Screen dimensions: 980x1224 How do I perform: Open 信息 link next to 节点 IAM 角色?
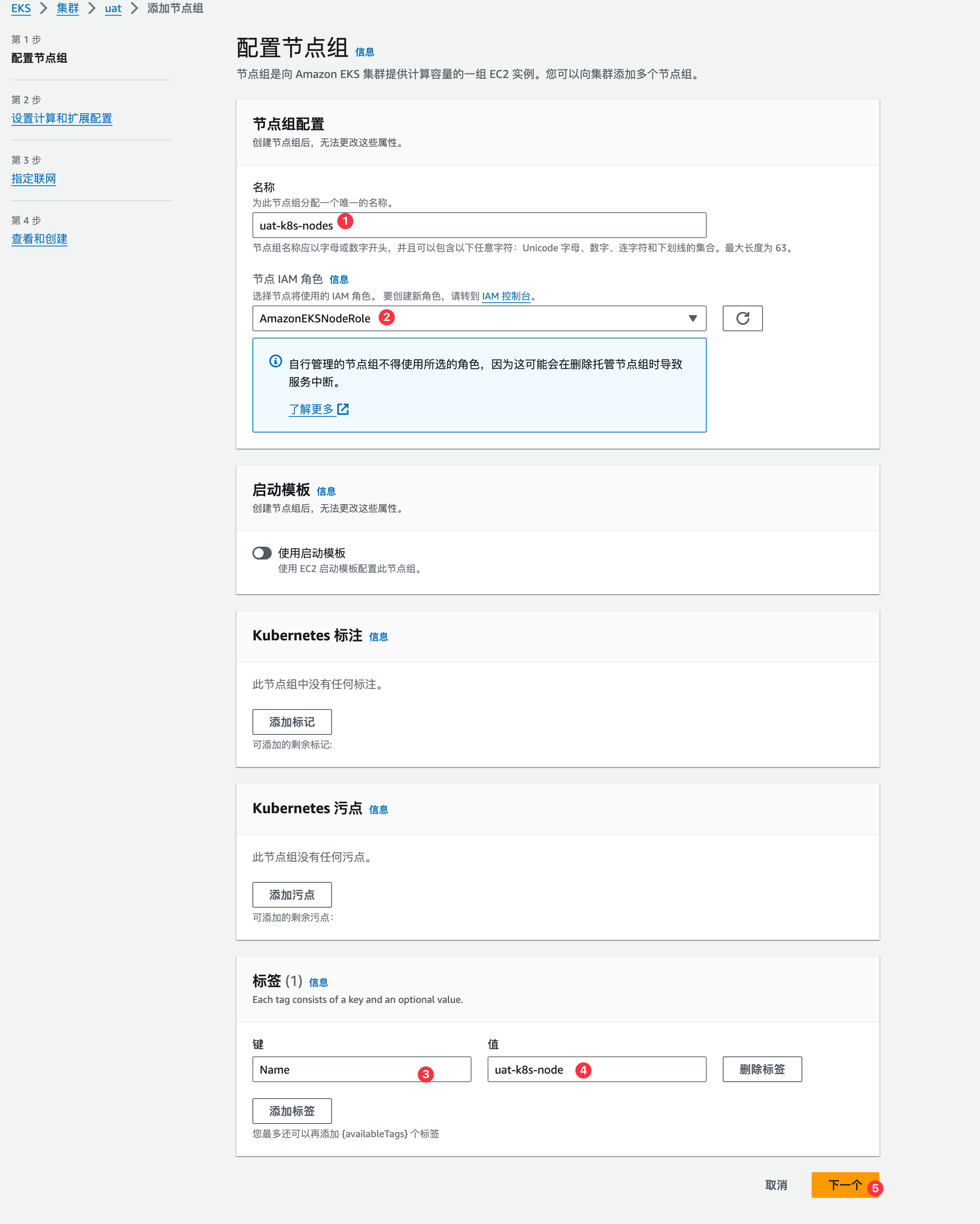339,279
